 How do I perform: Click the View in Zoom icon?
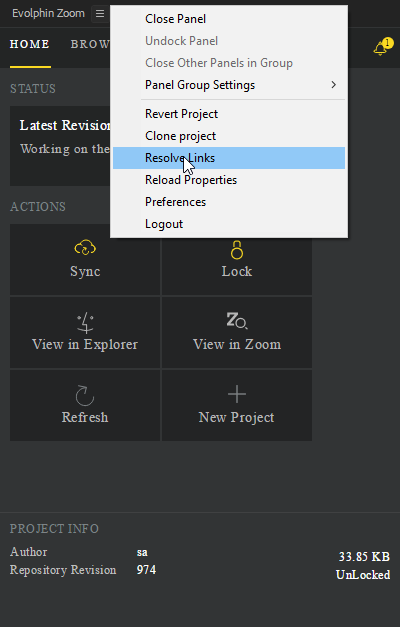pyautogui.click(x=237, y=321)
